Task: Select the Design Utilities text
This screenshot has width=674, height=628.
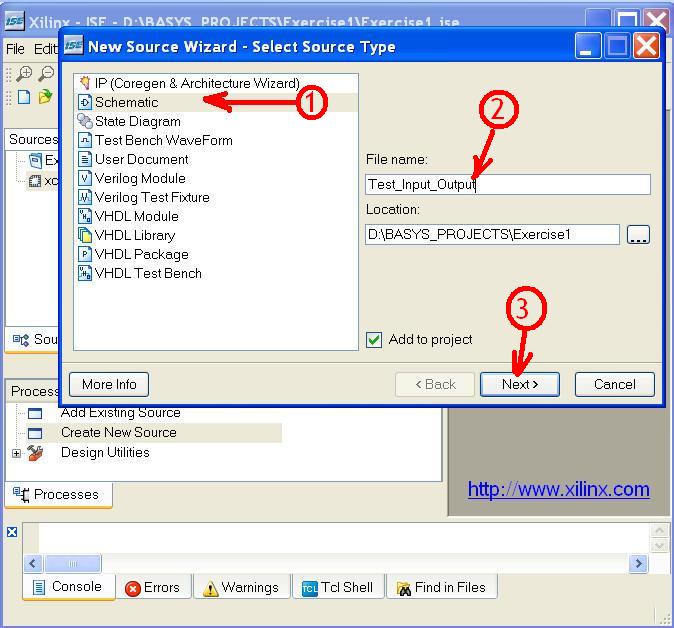Action: 105,453
